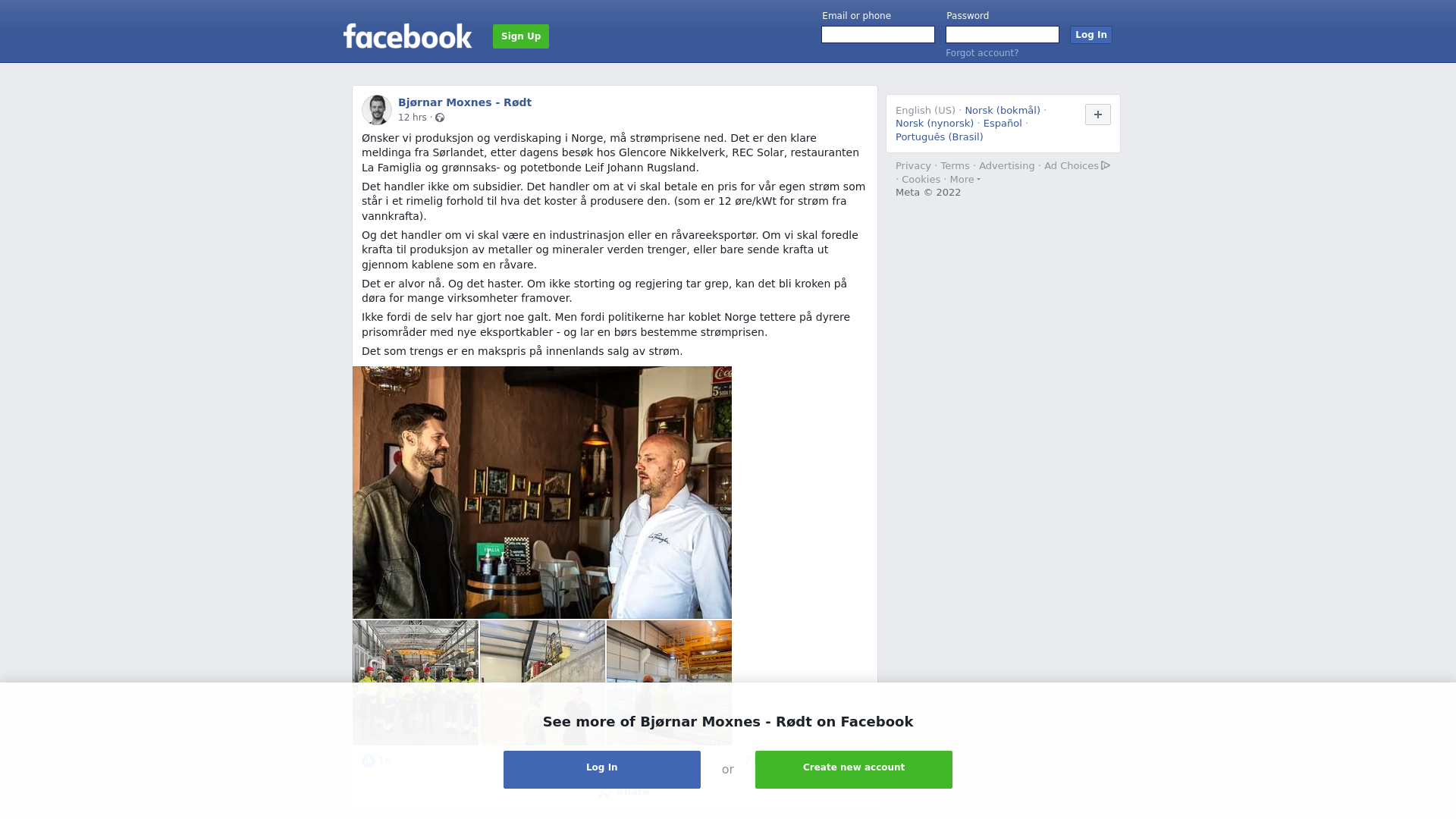Switch language to Norsk (bokmål)
This screenshot has width=1456, height=819.
click(1003, 111)
